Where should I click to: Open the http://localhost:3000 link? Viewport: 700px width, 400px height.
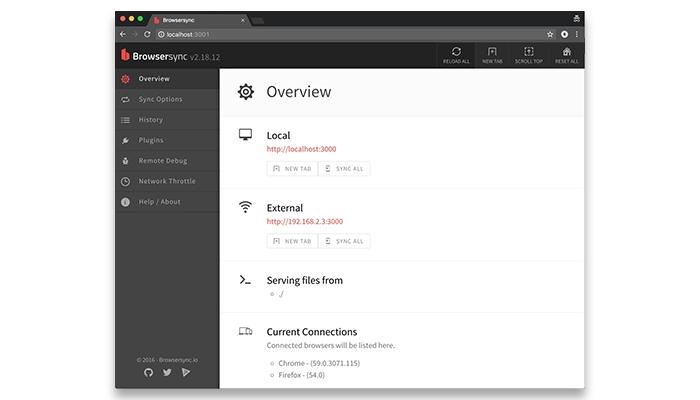(x=301, y=149)
